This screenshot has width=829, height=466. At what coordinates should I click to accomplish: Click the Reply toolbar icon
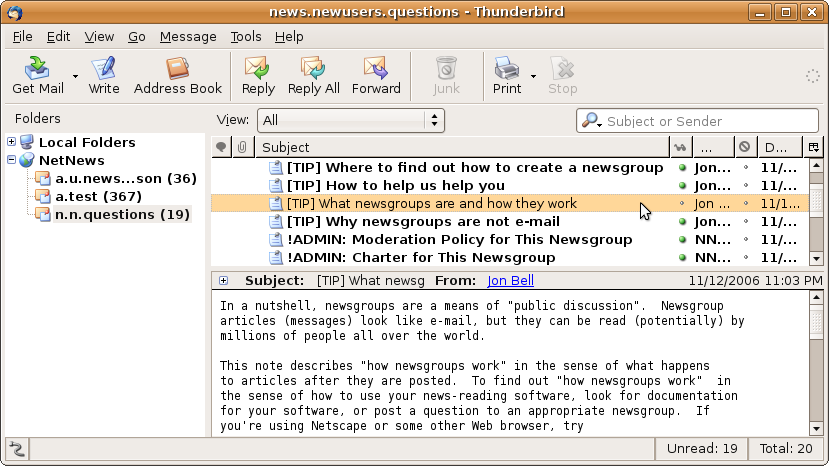(x=258, y=69)
